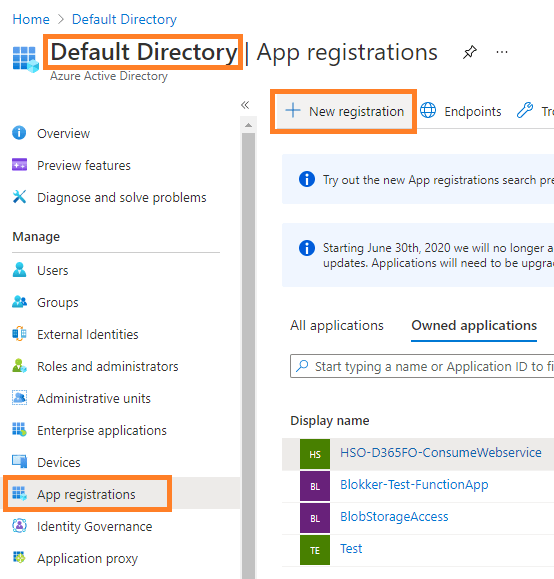Image resolution: width=554 pixels, height=579 pixels.
Task: Open Blokker-Test-FunctionApp registration
Action: pos(414,484)
